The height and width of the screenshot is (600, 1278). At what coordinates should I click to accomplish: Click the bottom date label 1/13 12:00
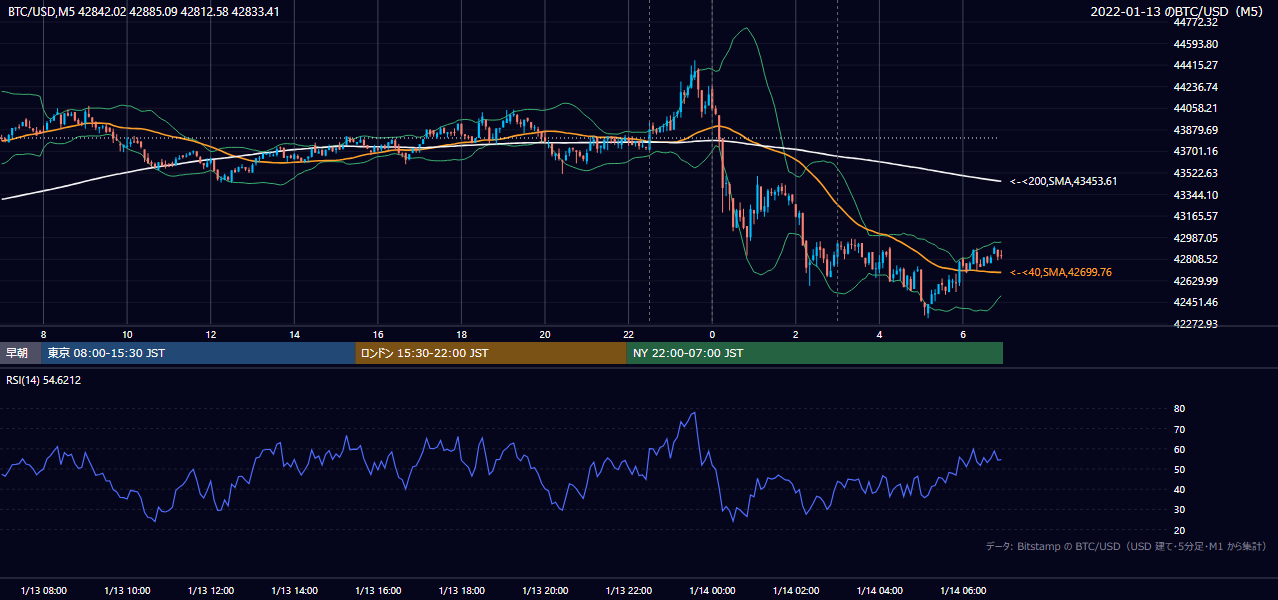(211, 591)
